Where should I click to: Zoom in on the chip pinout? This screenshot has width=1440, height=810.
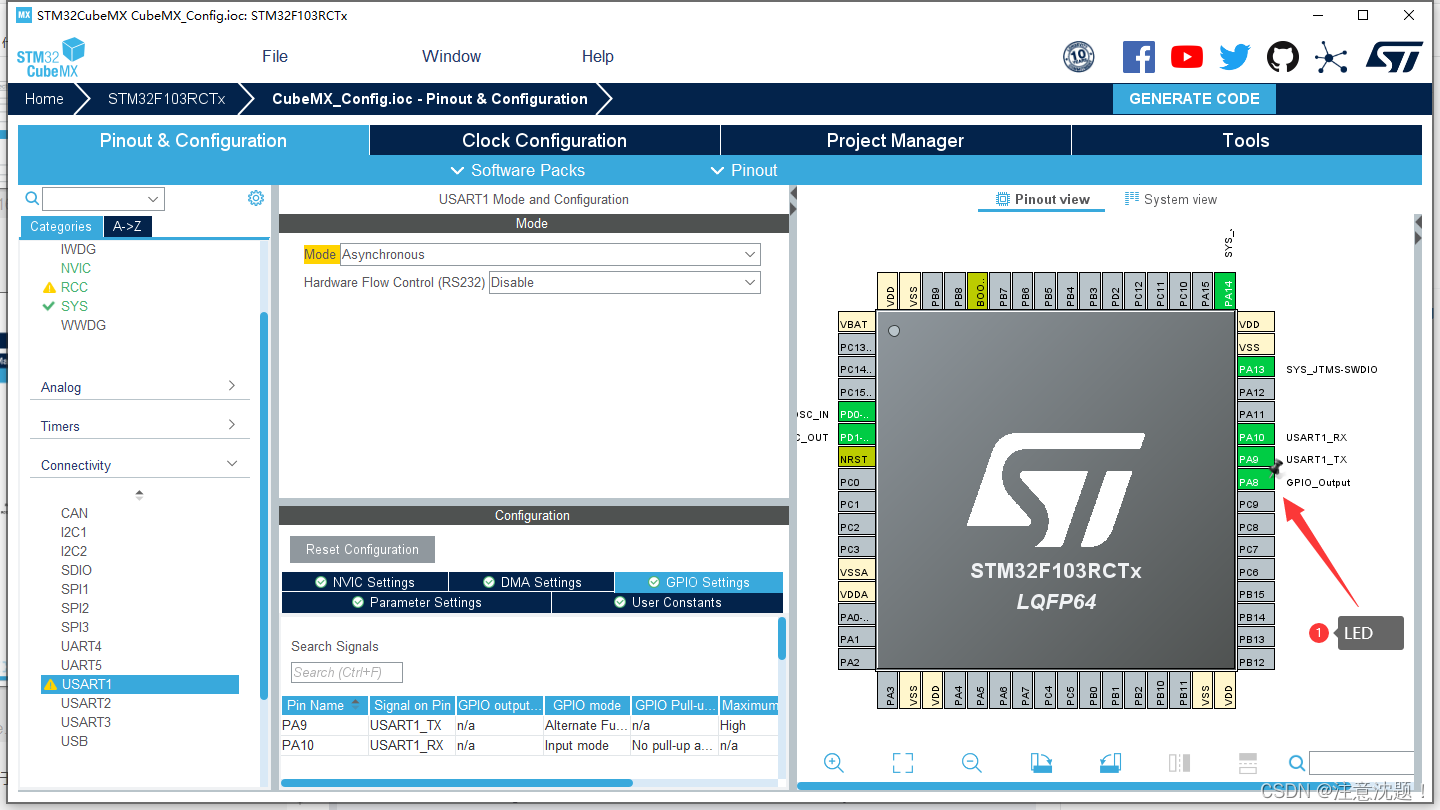click(x=834, y=763)
